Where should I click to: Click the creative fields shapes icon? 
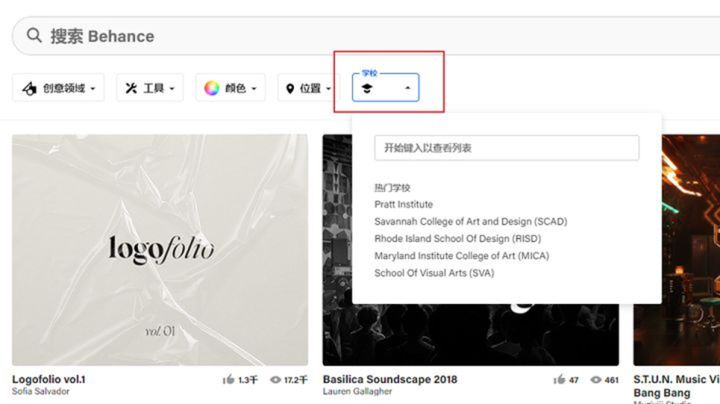29,88
